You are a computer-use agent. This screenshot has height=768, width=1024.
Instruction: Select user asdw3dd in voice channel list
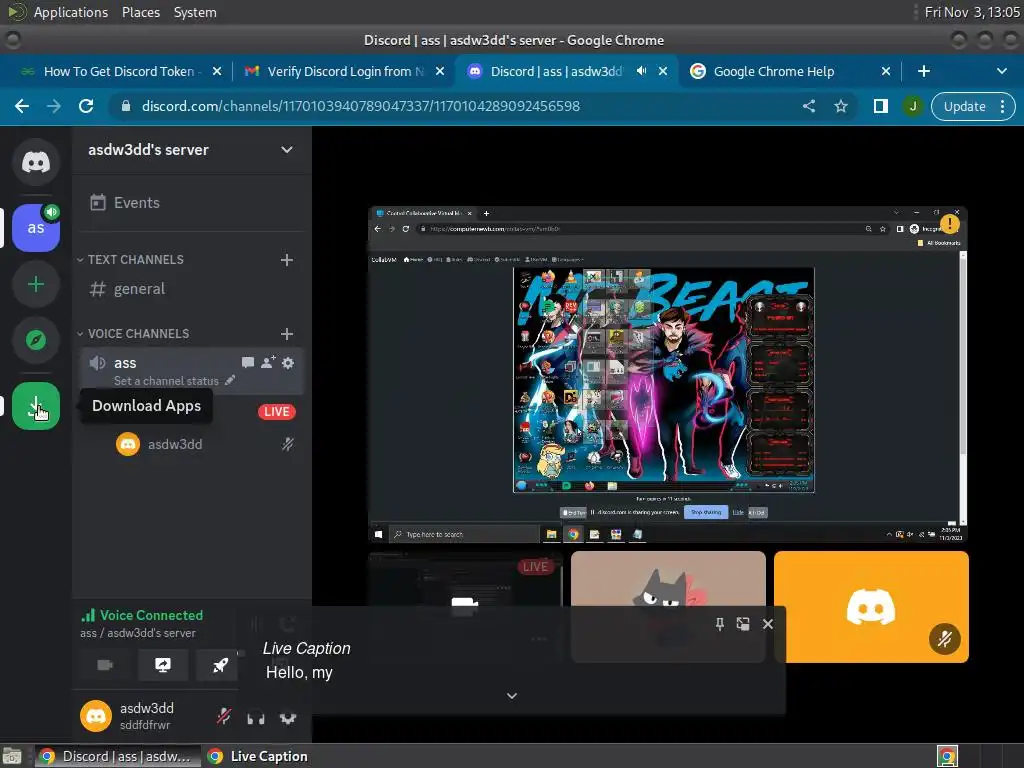coord(192,444)
